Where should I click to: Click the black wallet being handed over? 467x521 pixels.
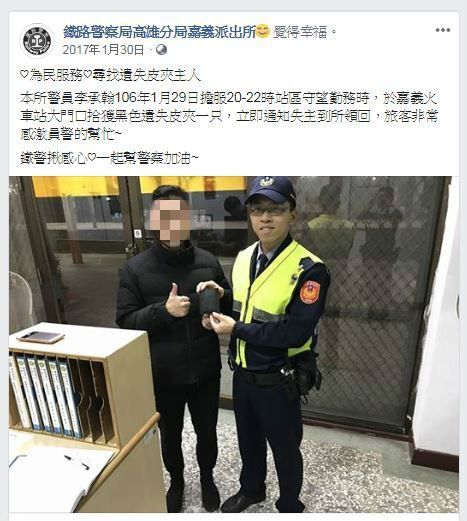[x=209, y=302]
